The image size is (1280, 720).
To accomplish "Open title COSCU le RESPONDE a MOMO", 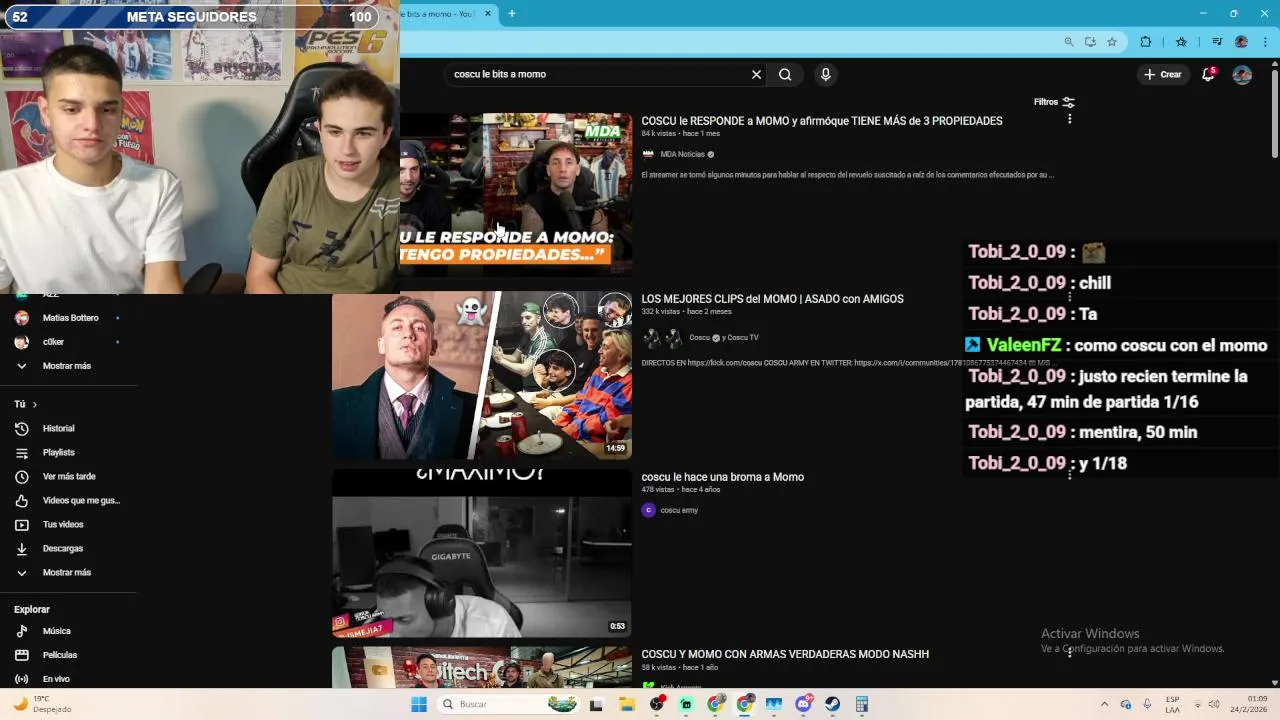I will pos(822,121).
